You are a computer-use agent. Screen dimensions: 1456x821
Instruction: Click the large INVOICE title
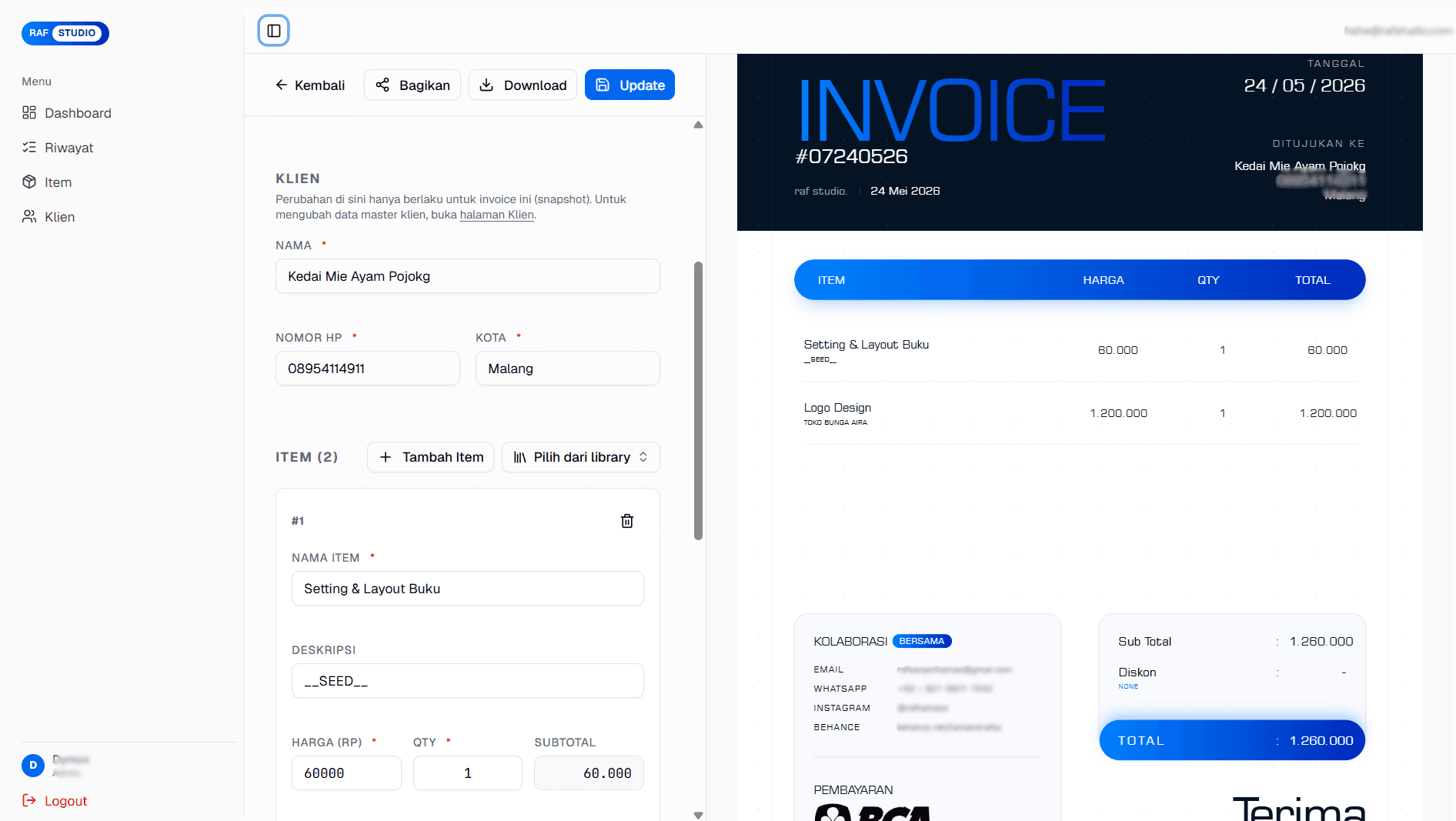coord(951,110)
